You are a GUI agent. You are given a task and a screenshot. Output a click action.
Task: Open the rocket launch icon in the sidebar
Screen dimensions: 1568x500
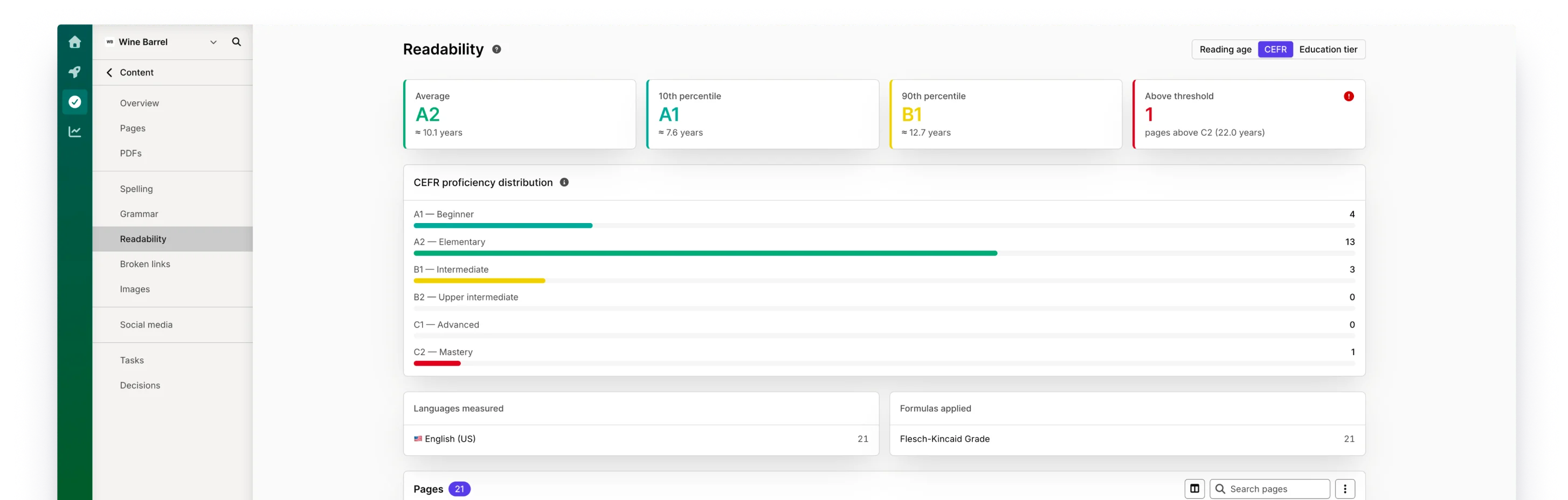coord(74,72)
